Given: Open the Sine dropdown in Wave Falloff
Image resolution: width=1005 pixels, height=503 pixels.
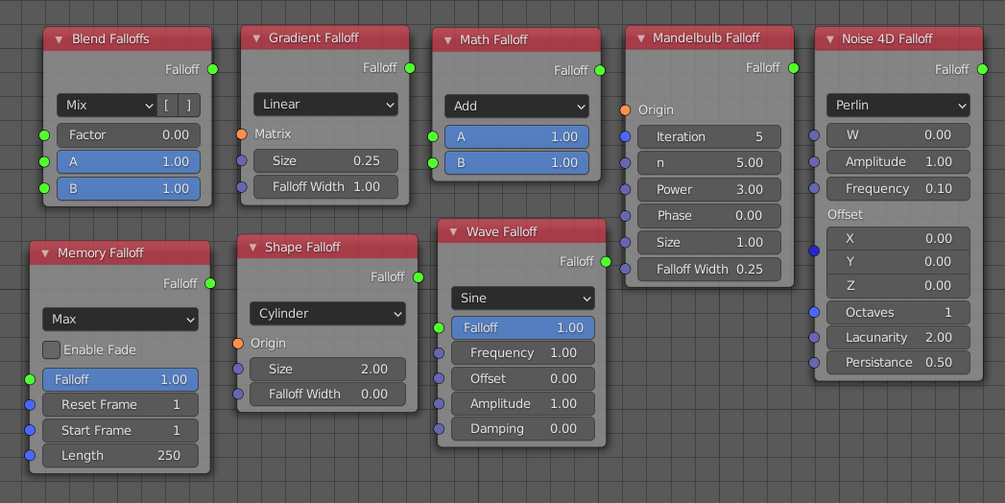Looking at the screenshot, I should click(x=523, y=298).
